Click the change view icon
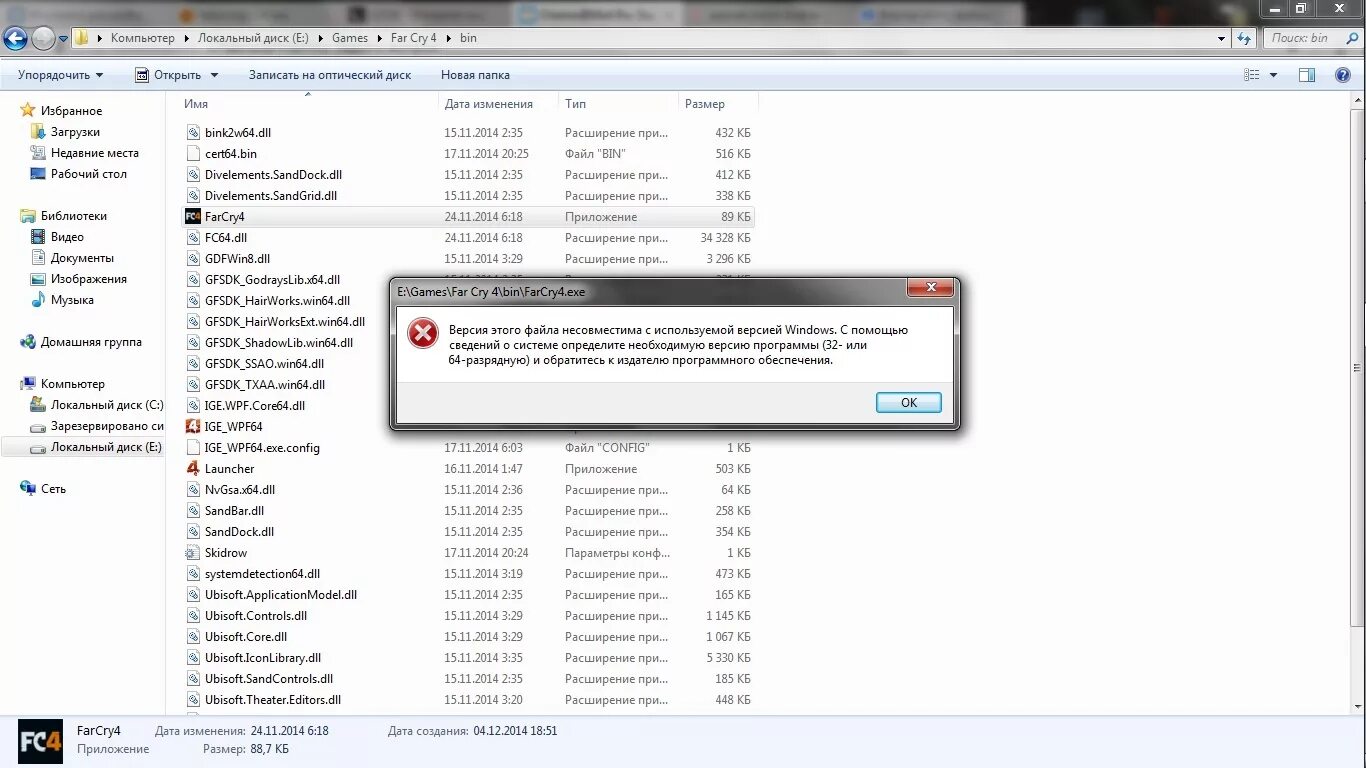This screenshot has height=768, width=1366. (1252, 75)
